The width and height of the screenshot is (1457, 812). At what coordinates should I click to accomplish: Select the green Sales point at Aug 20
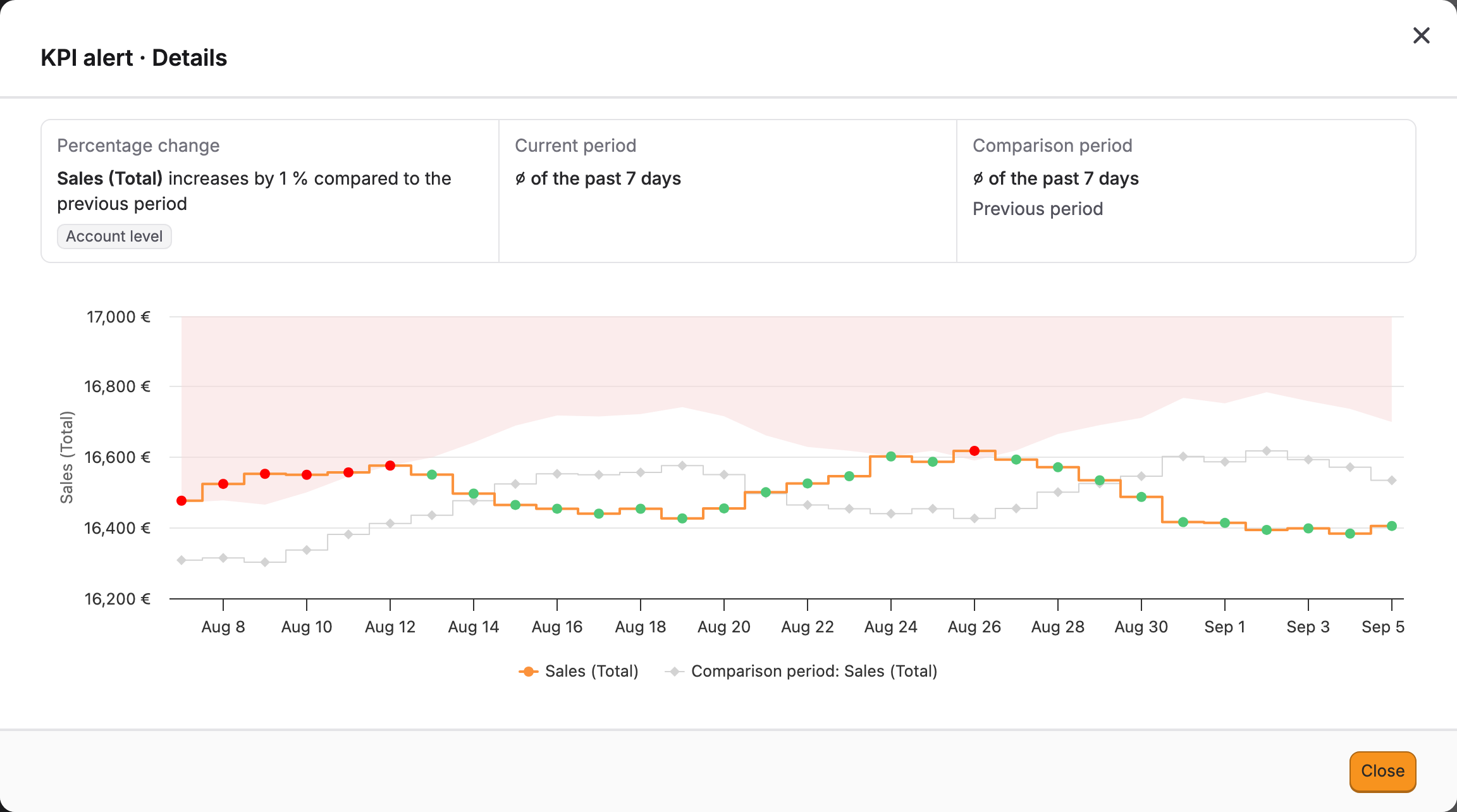[x=724, y=508]
